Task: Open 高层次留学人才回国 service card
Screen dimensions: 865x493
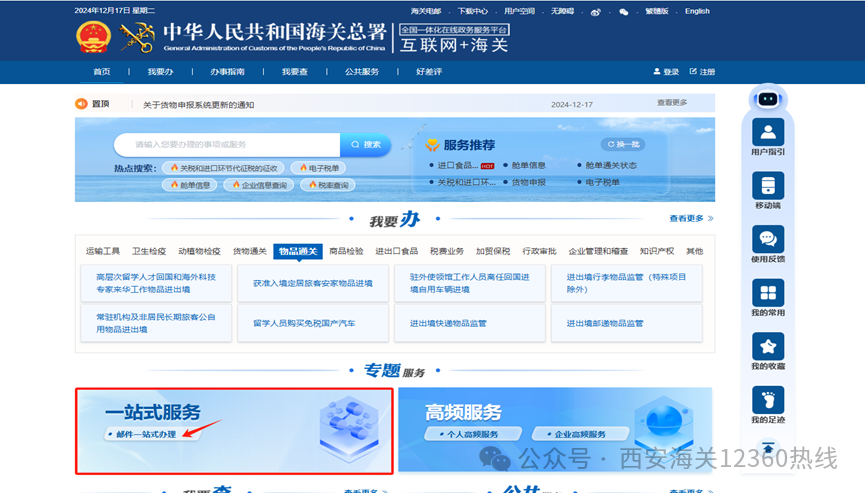Action: pos(156,283)
